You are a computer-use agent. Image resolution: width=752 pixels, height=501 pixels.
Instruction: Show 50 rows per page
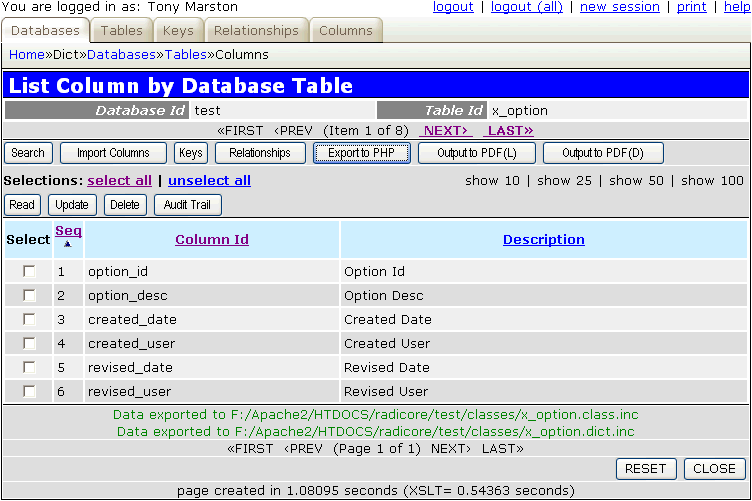[x=639, y=181]
